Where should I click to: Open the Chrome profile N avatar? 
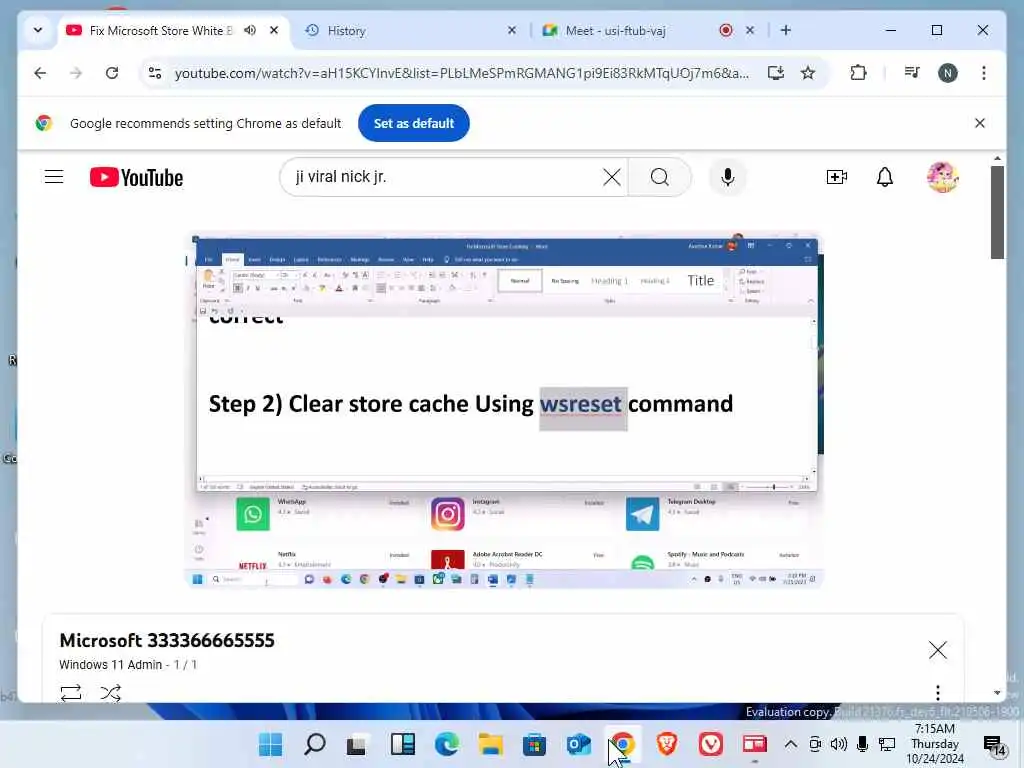click(x=948, y=73)
